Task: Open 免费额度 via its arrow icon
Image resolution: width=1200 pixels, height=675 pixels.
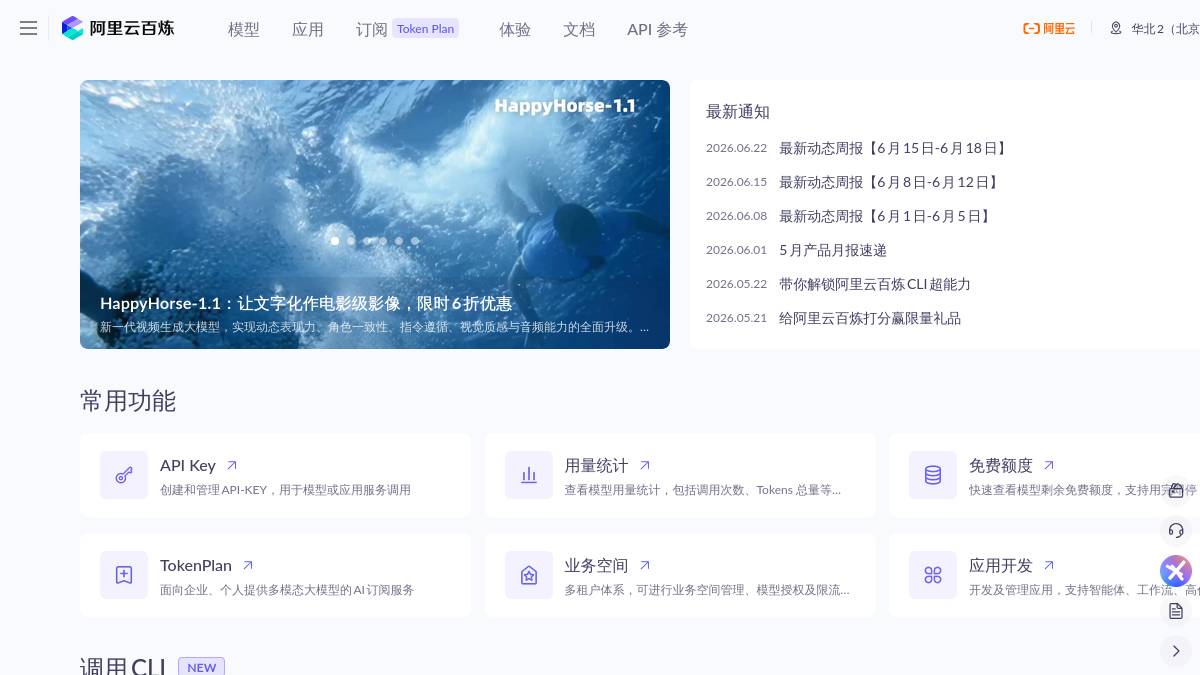Action: [1049, 465]
